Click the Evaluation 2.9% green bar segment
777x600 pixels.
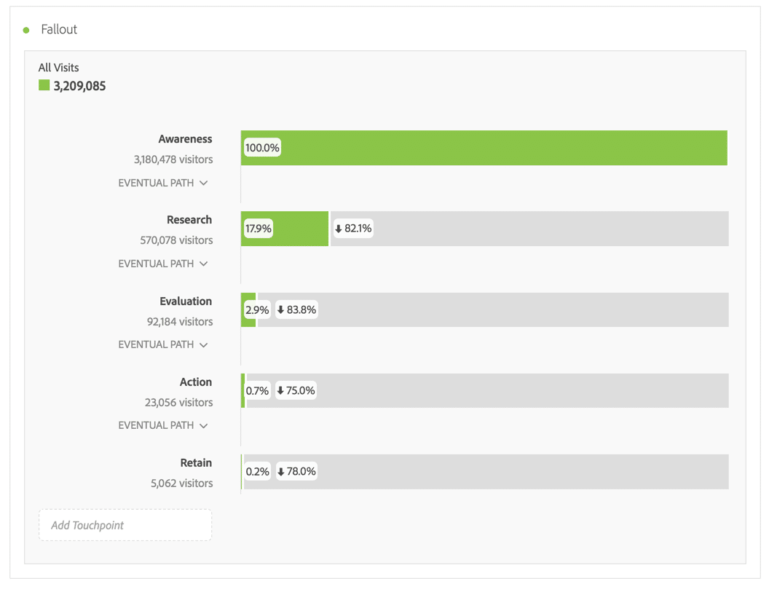(248, 310)
